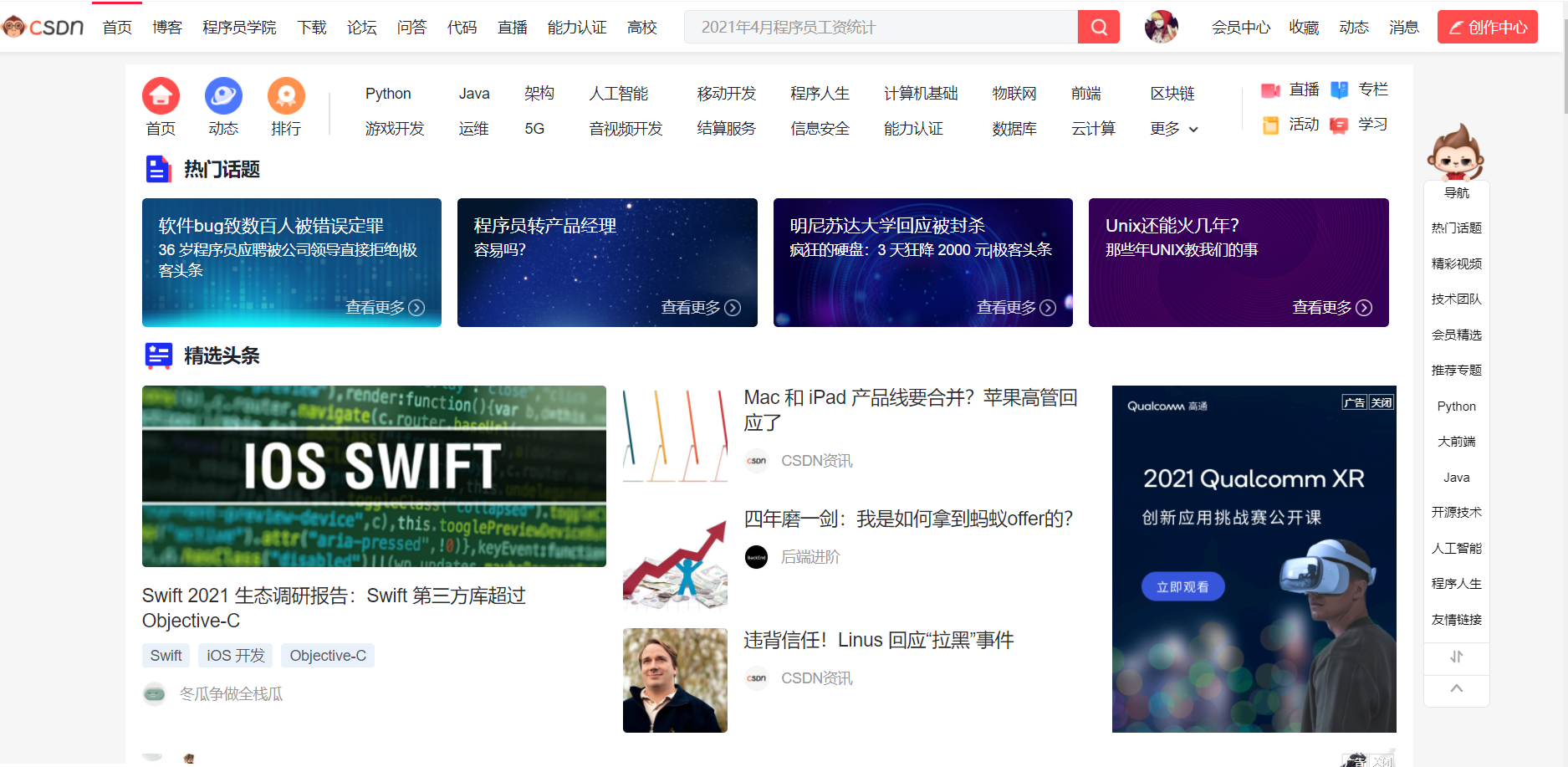Click 冬瓜争做全栈瓜 author avatar

tap(154, 694)
